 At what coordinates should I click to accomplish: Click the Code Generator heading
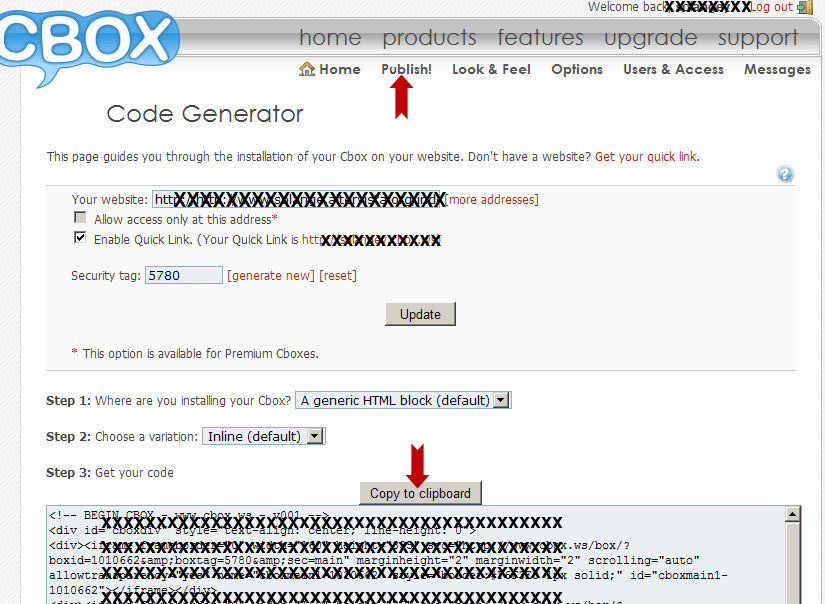[205, 114]
